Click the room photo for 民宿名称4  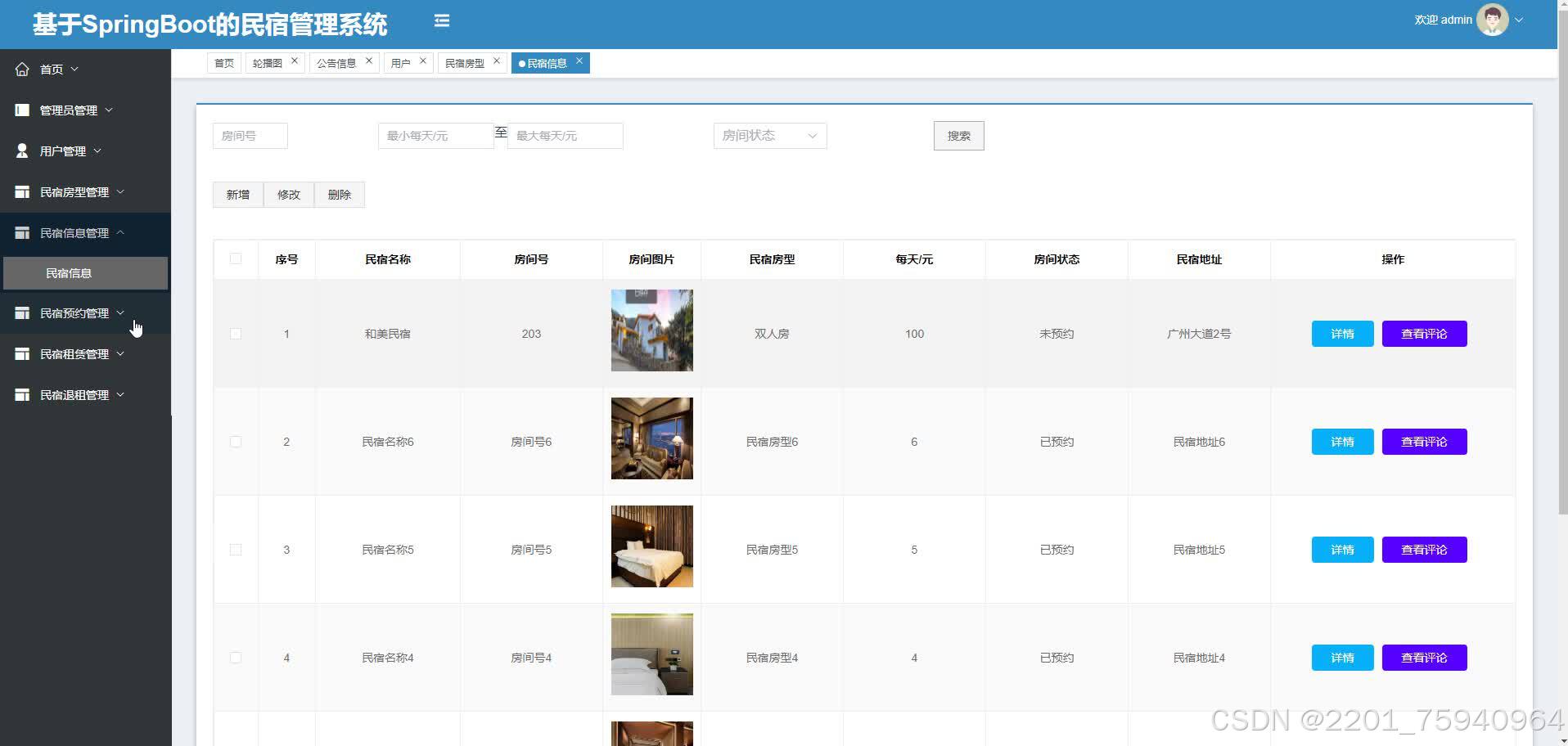pos(652,654)
